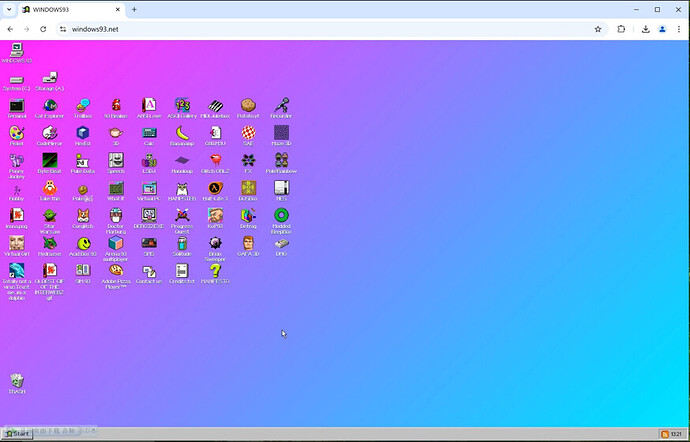Open the Take this old man icon
The image size is (690, 442).
(x=50, y=189)
